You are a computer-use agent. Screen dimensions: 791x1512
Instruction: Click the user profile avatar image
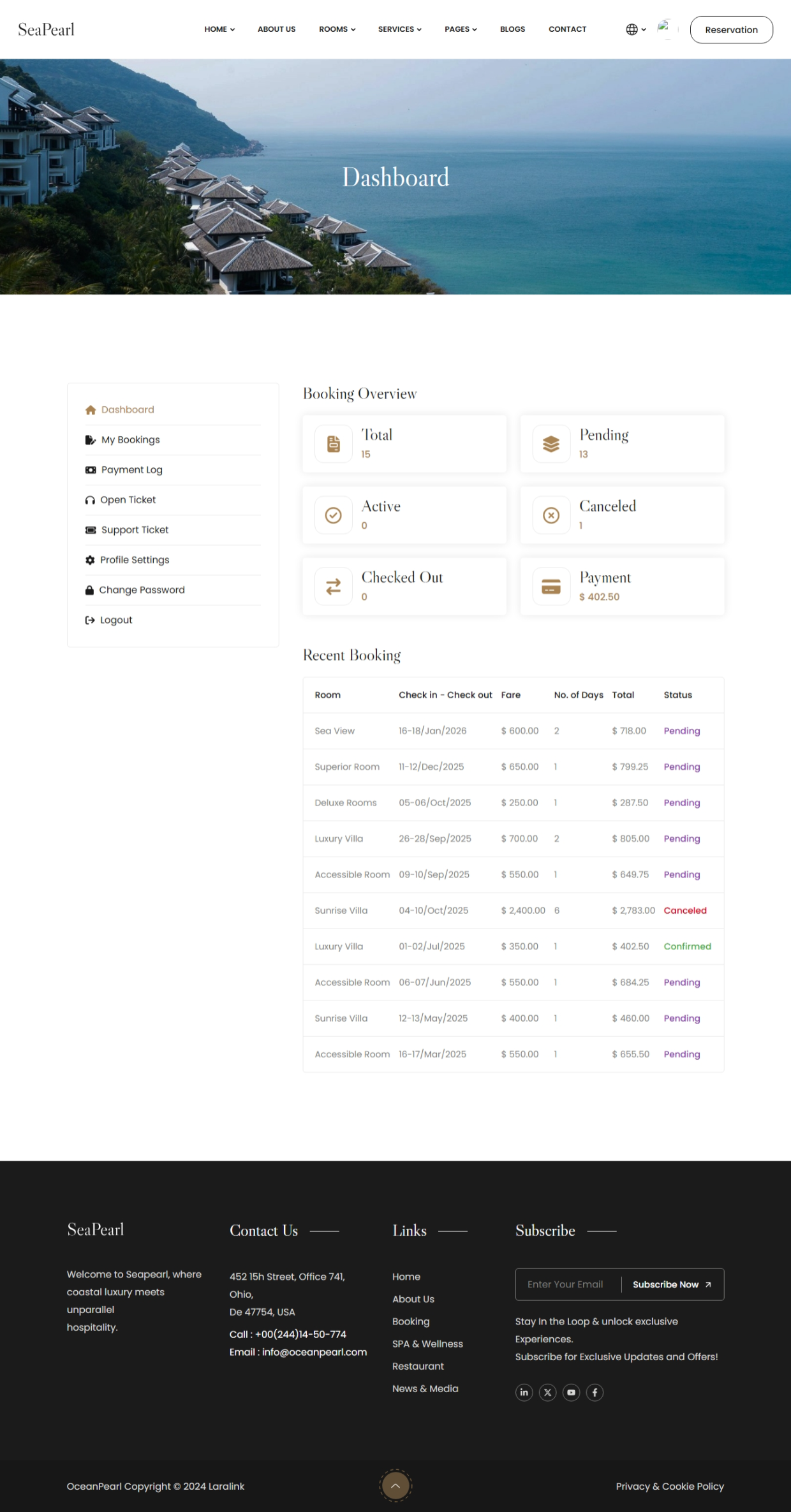(665, 29)
